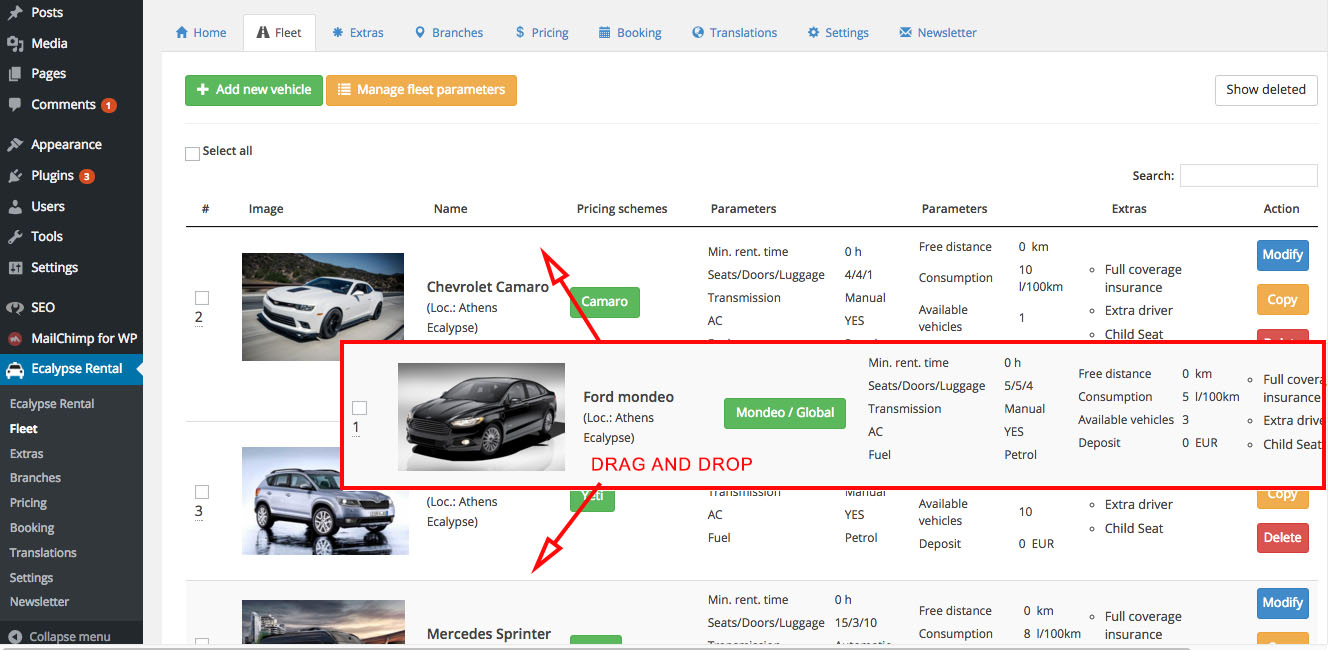Click the Pricing schemes column header

click(x=622, y=209)
